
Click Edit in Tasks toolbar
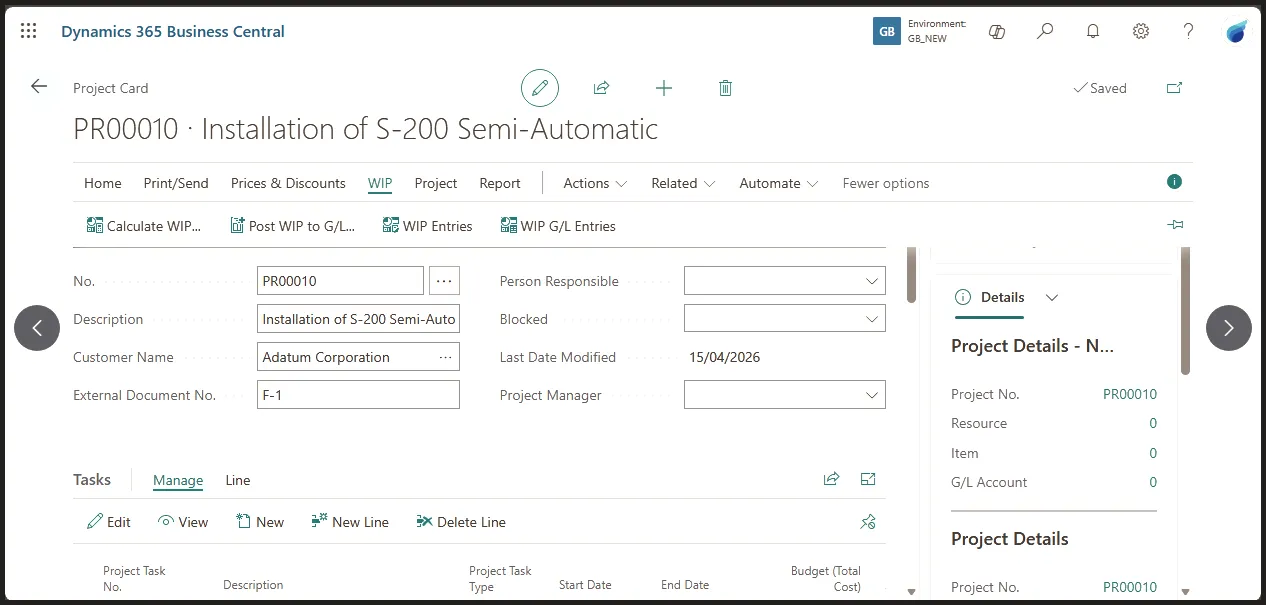pos(109,522)
